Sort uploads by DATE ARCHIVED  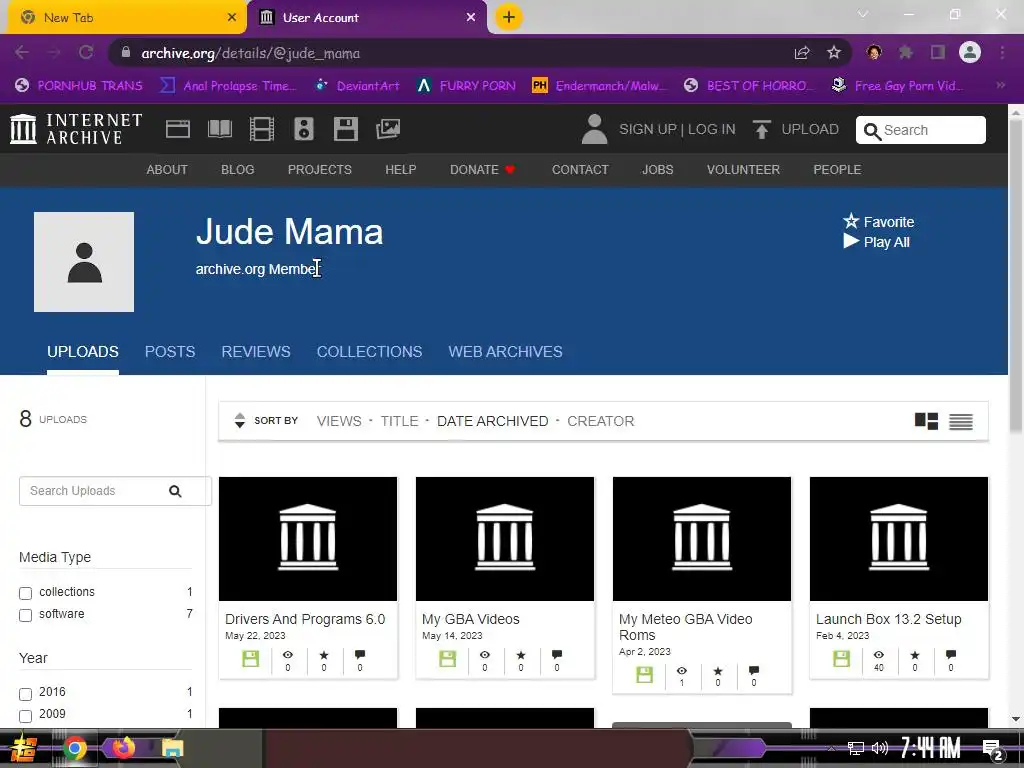(492, 421)
